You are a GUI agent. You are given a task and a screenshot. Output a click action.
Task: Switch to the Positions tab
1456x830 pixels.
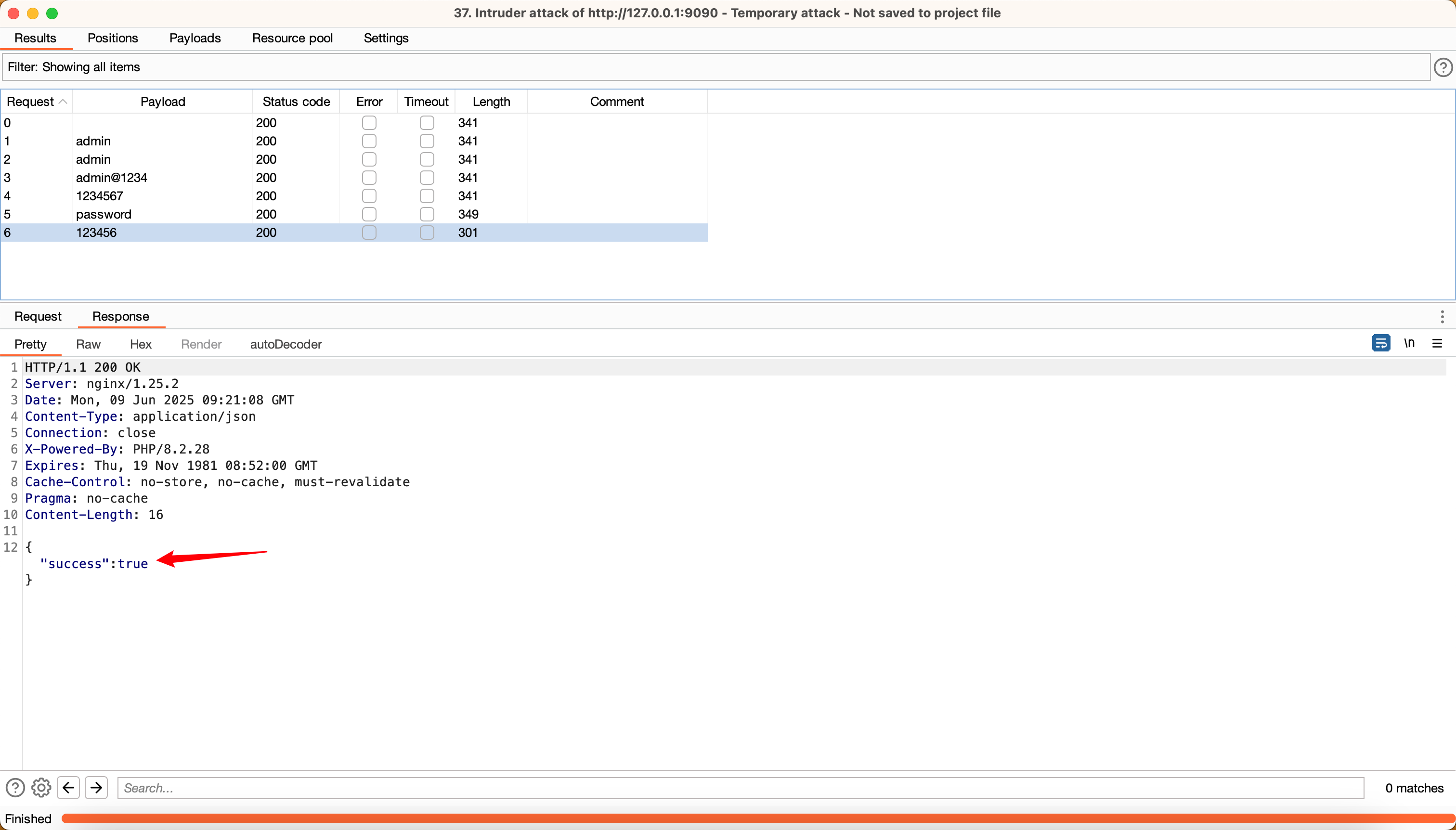click(112, 38)
